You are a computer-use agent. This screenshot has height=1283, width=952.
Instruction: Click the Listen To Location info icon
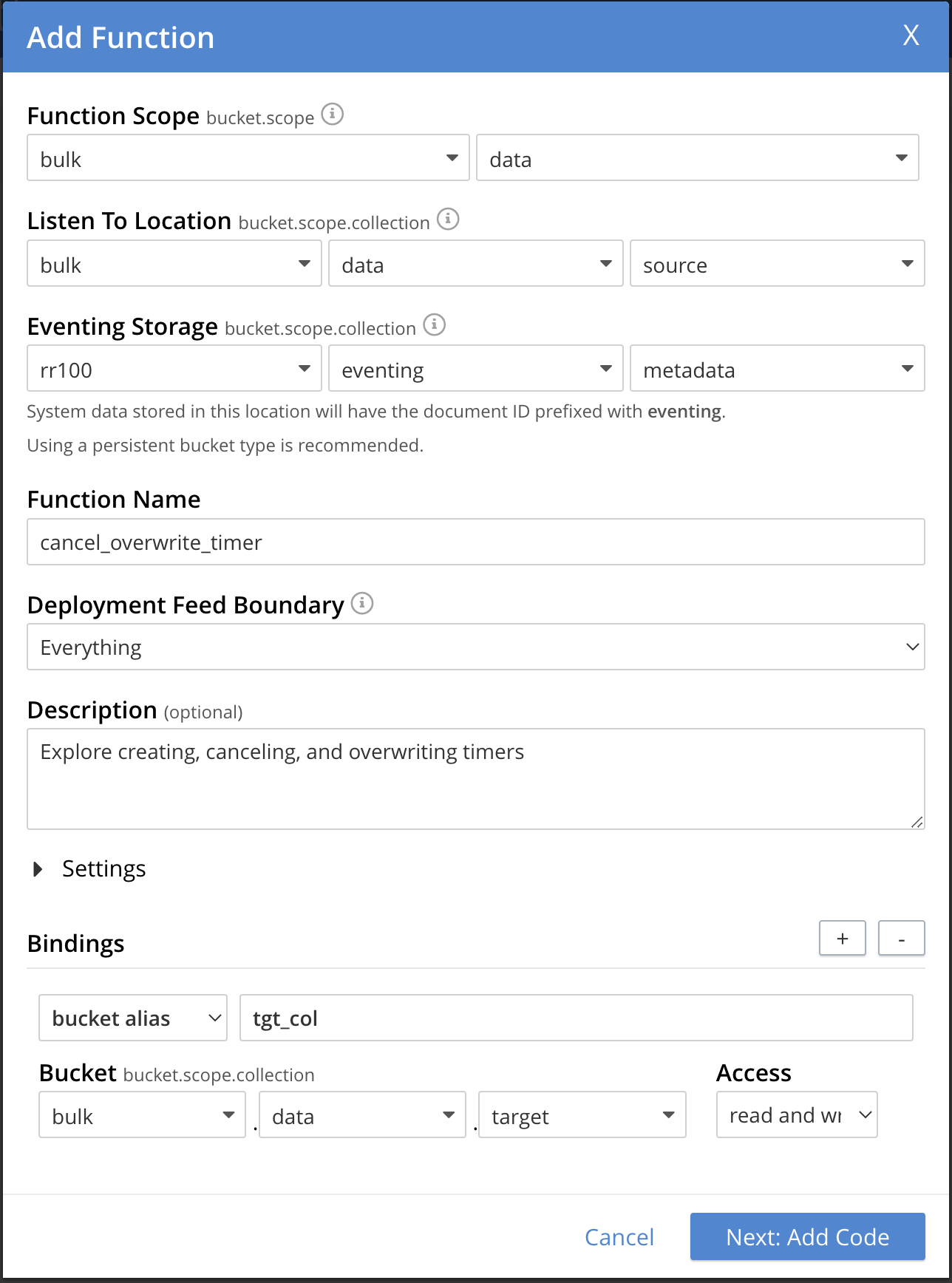pos(448,219)
